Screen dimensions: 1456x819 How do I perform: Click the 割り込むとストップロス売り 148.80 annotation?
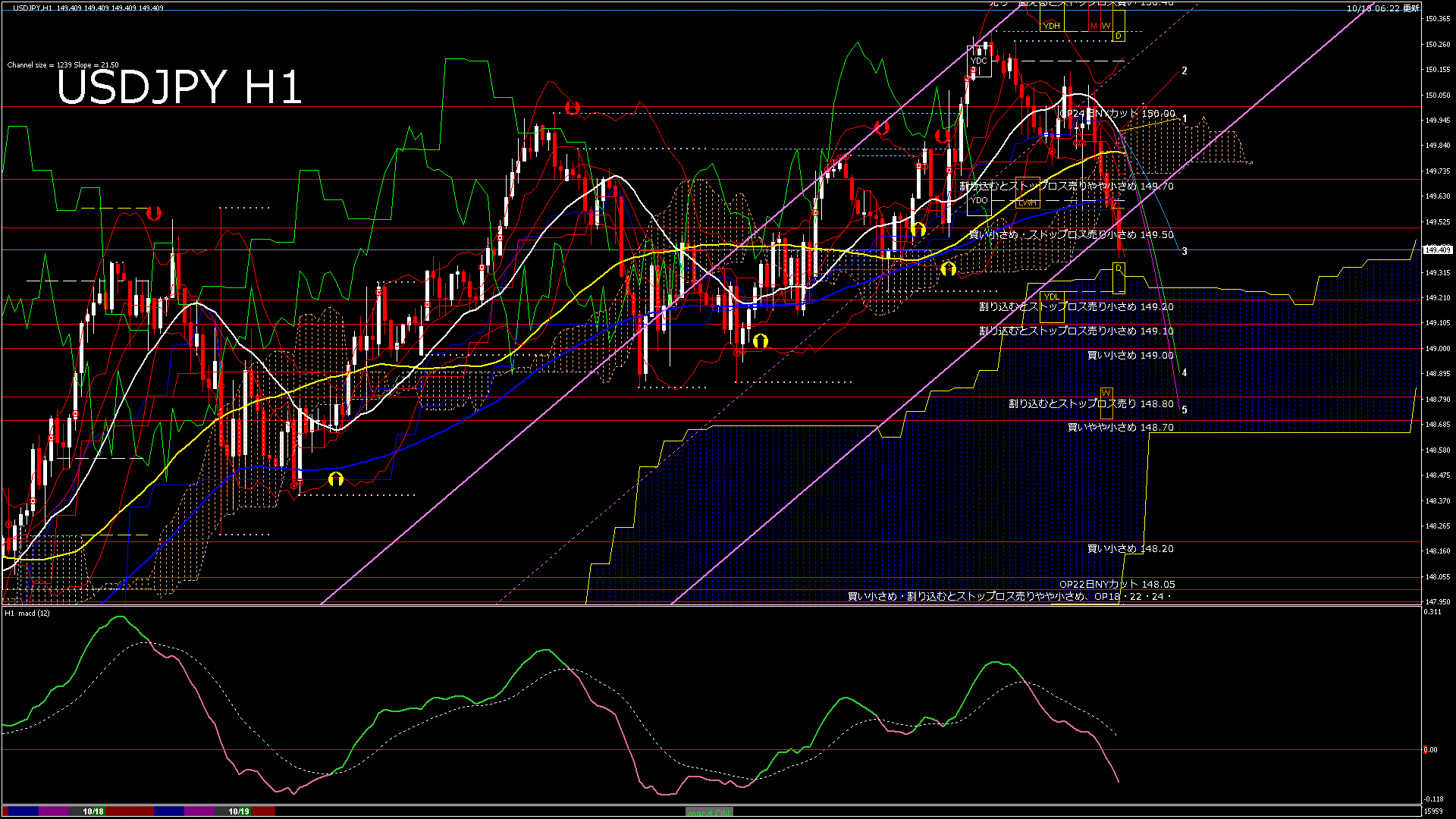[1091, 403]
